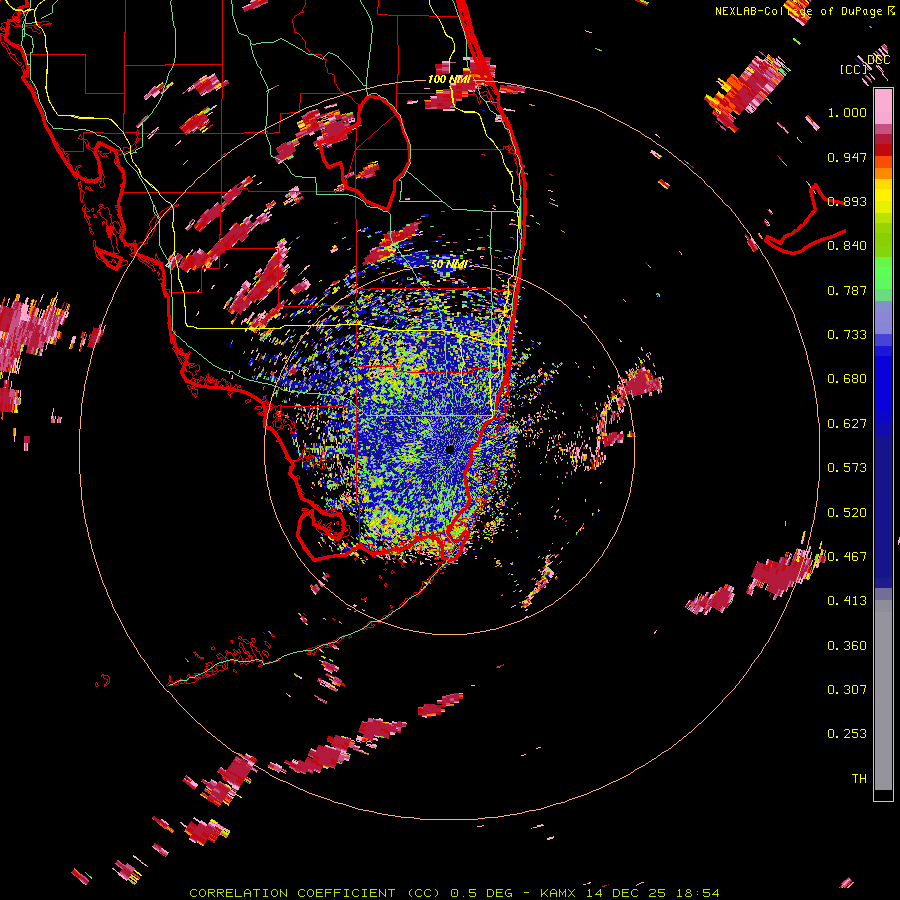Click the 100 NMI range ring label
Viewport: 900px width, 900px height.
(449, 79)
